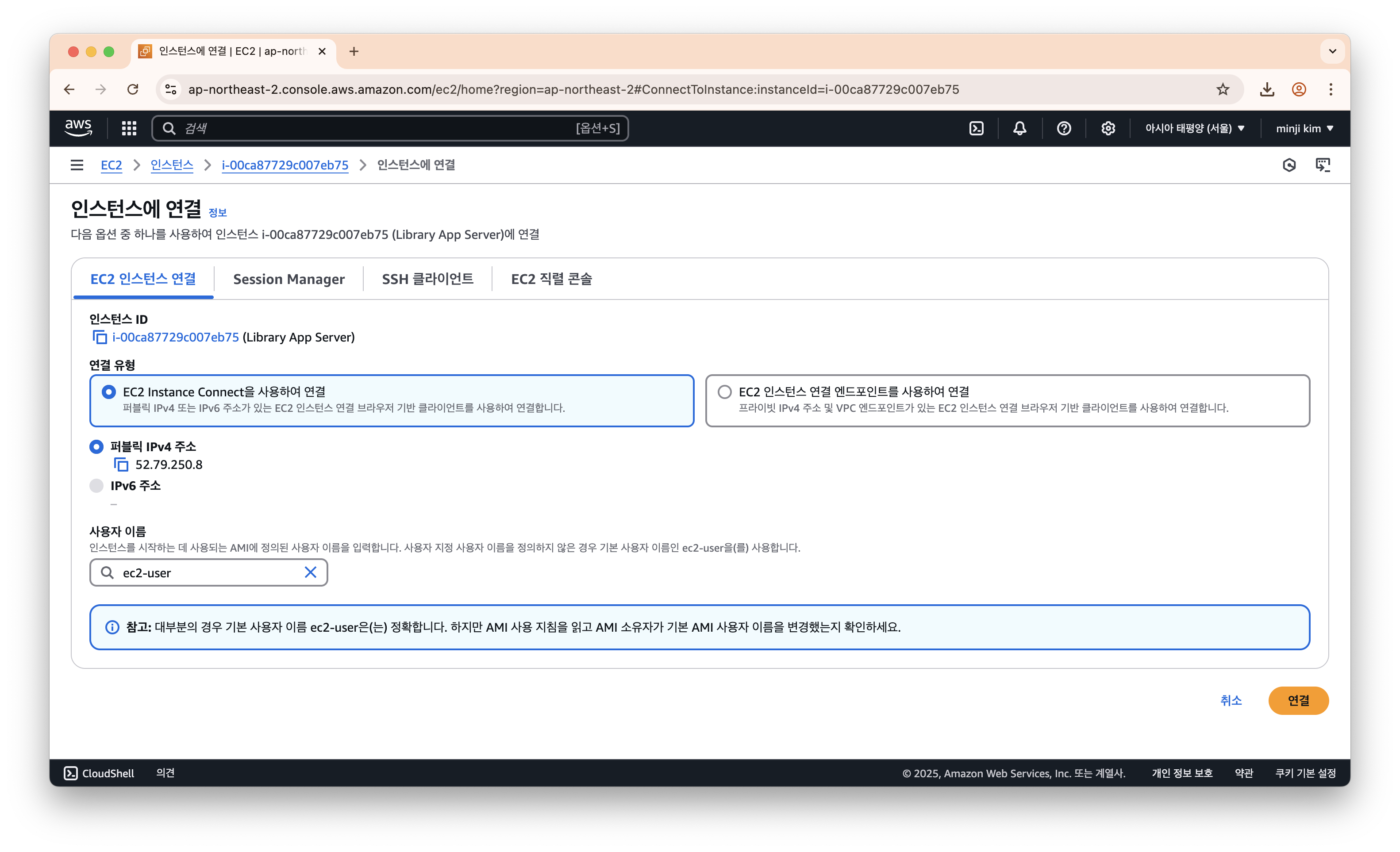Open 개인 정보 보호 privacy link
Image resolution: width=1400 pixels, height=852 pixels.
1182,773
